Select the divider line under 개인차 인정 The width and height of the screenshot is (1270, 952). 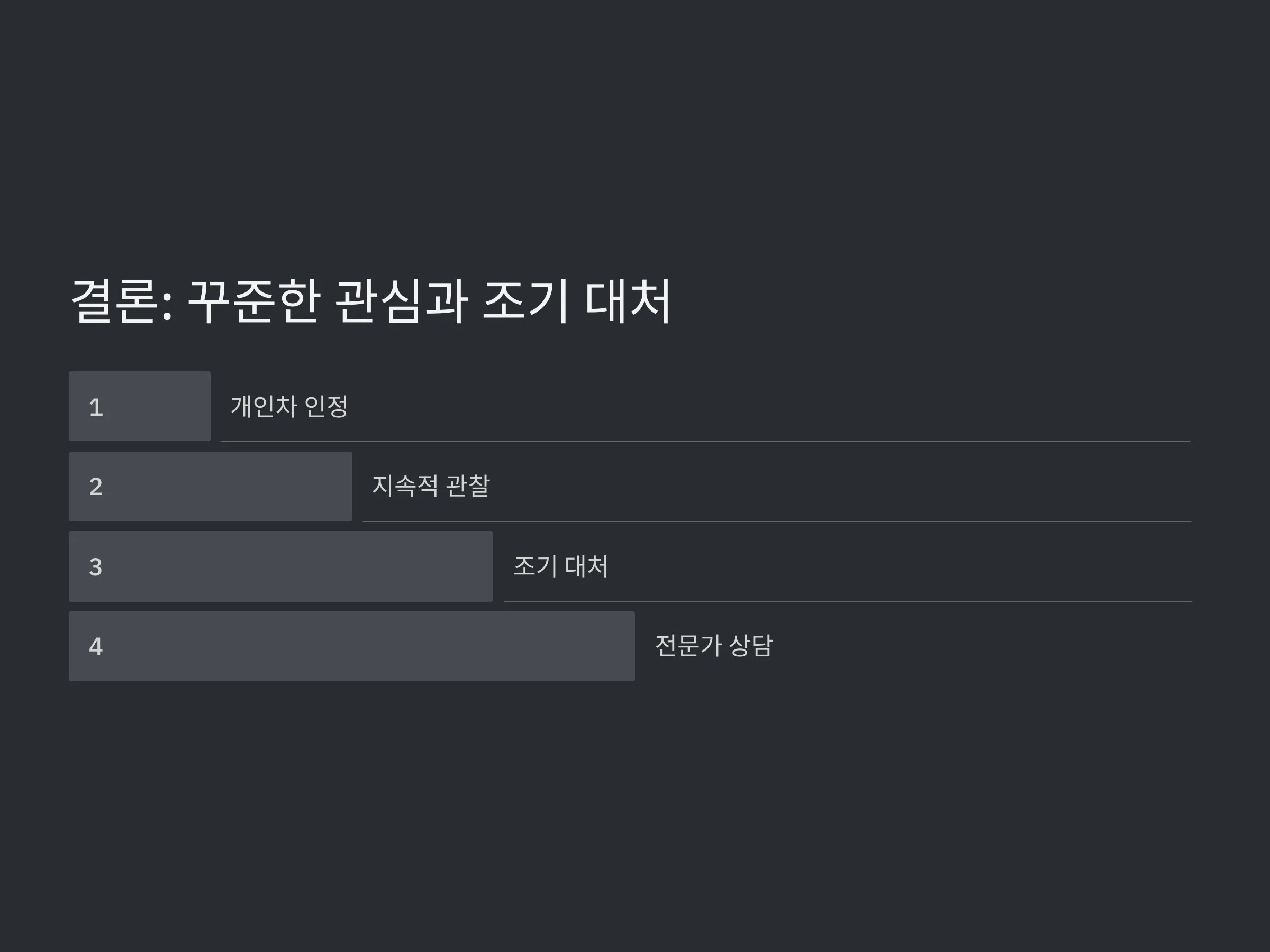pos(705,441)
